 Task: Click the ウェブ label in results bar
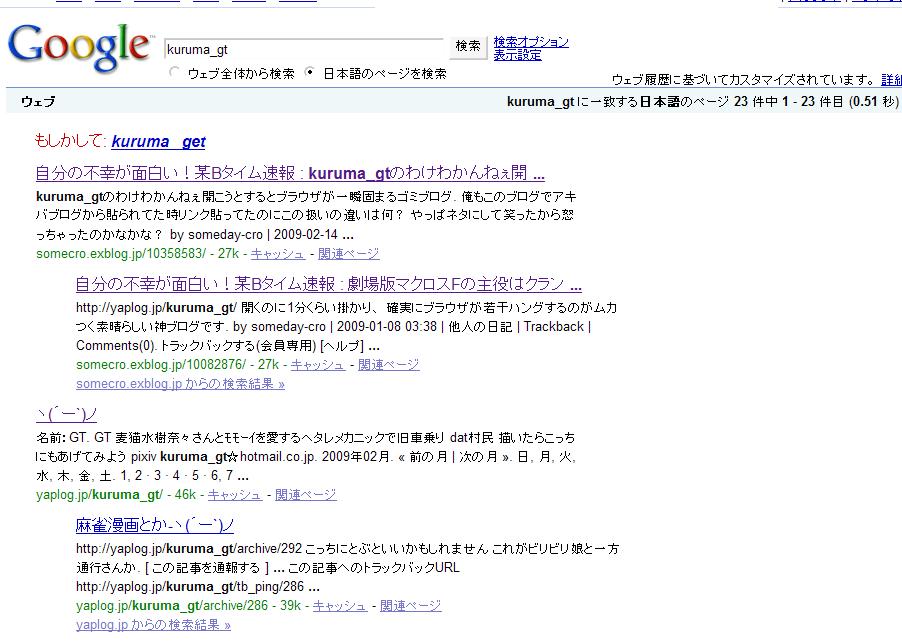point(38,102)
